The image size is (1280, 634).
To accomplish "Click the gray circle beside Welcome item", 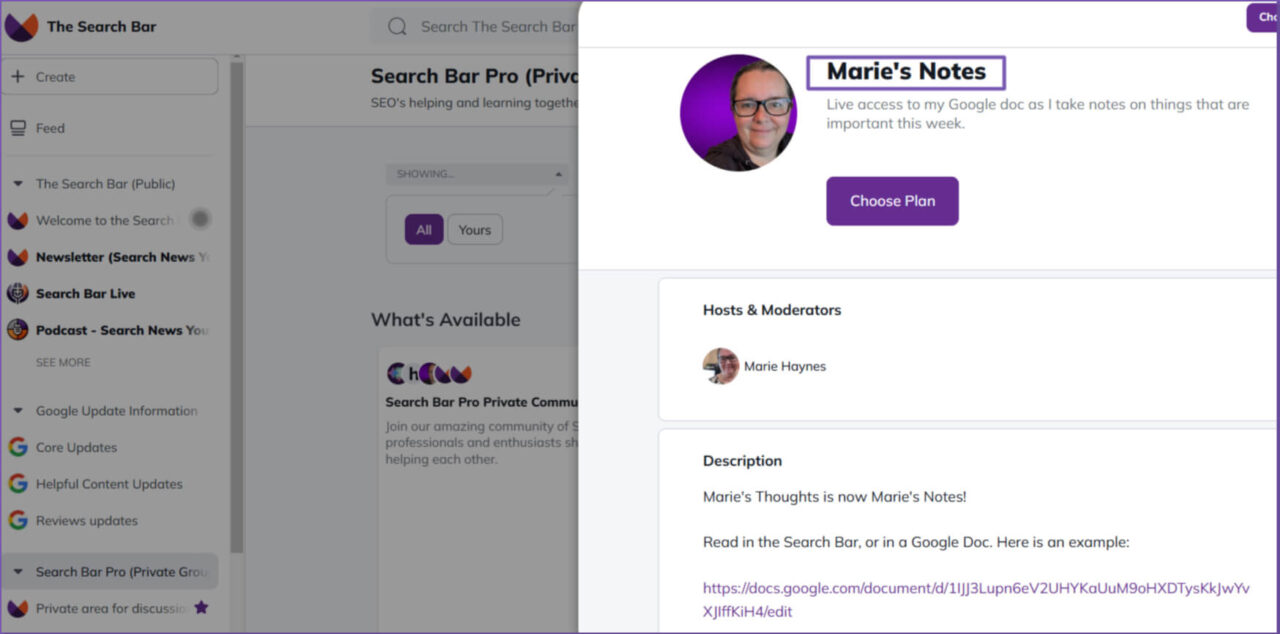I will [200, 219].
